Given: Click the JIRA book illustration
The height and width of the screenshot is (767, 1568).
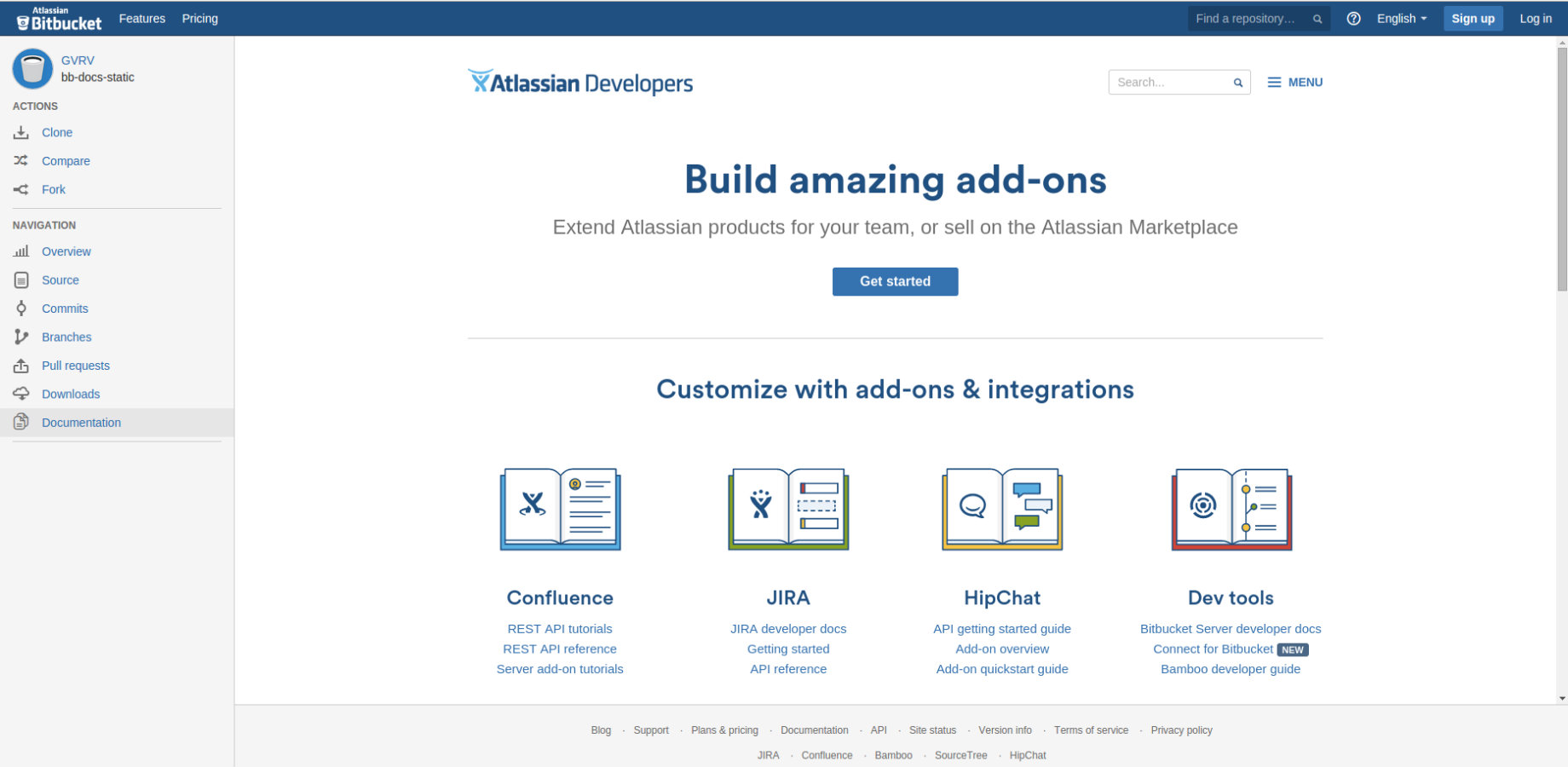Looking at the screenshot, I should (x=788, y=509).
